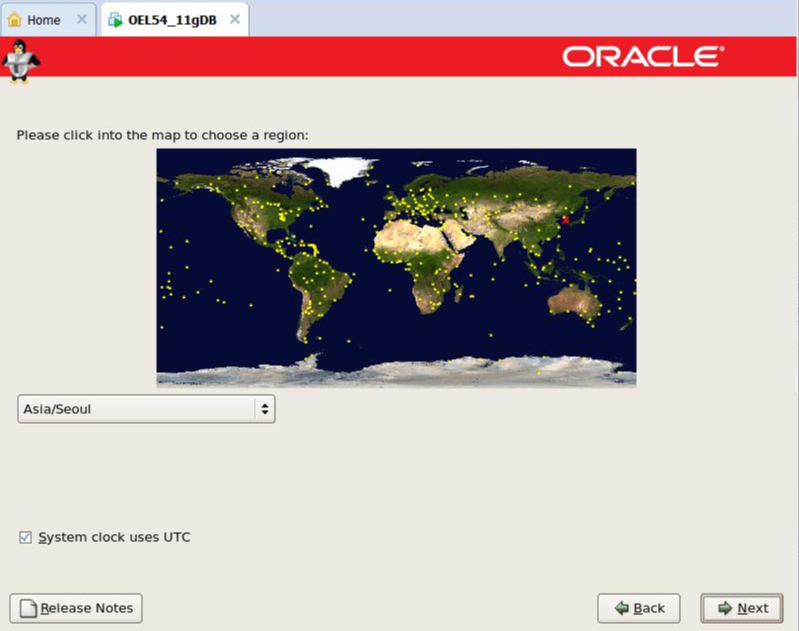This screenshot has width=799, height=631.
Task: Go back with the Back button
Action: pyautogui.click(x=638, y=608)
